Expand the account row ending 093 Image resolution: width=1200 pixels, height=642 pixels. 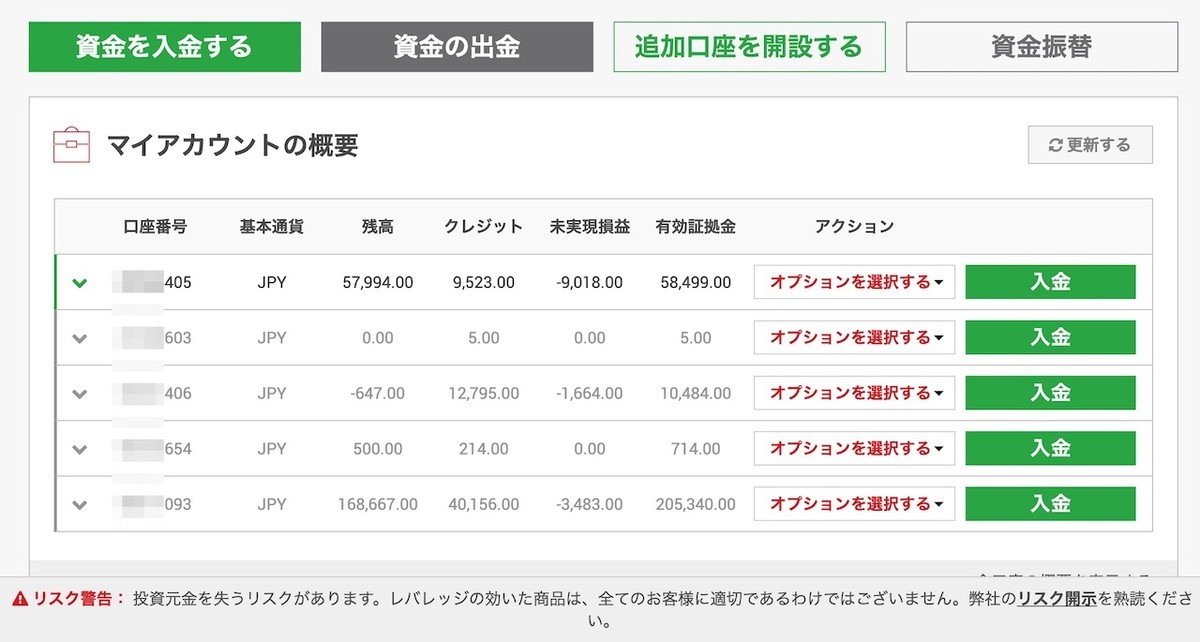80,504
